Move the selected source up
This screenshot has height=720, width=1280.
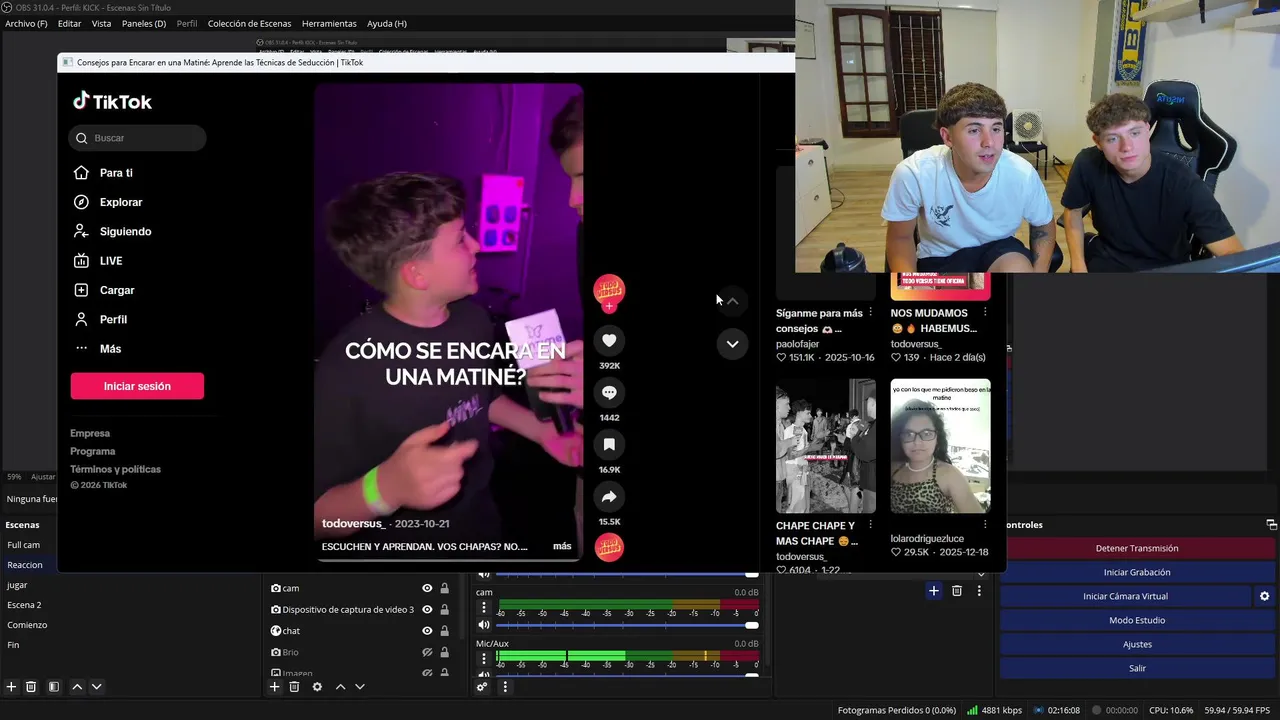click(340, 687)
